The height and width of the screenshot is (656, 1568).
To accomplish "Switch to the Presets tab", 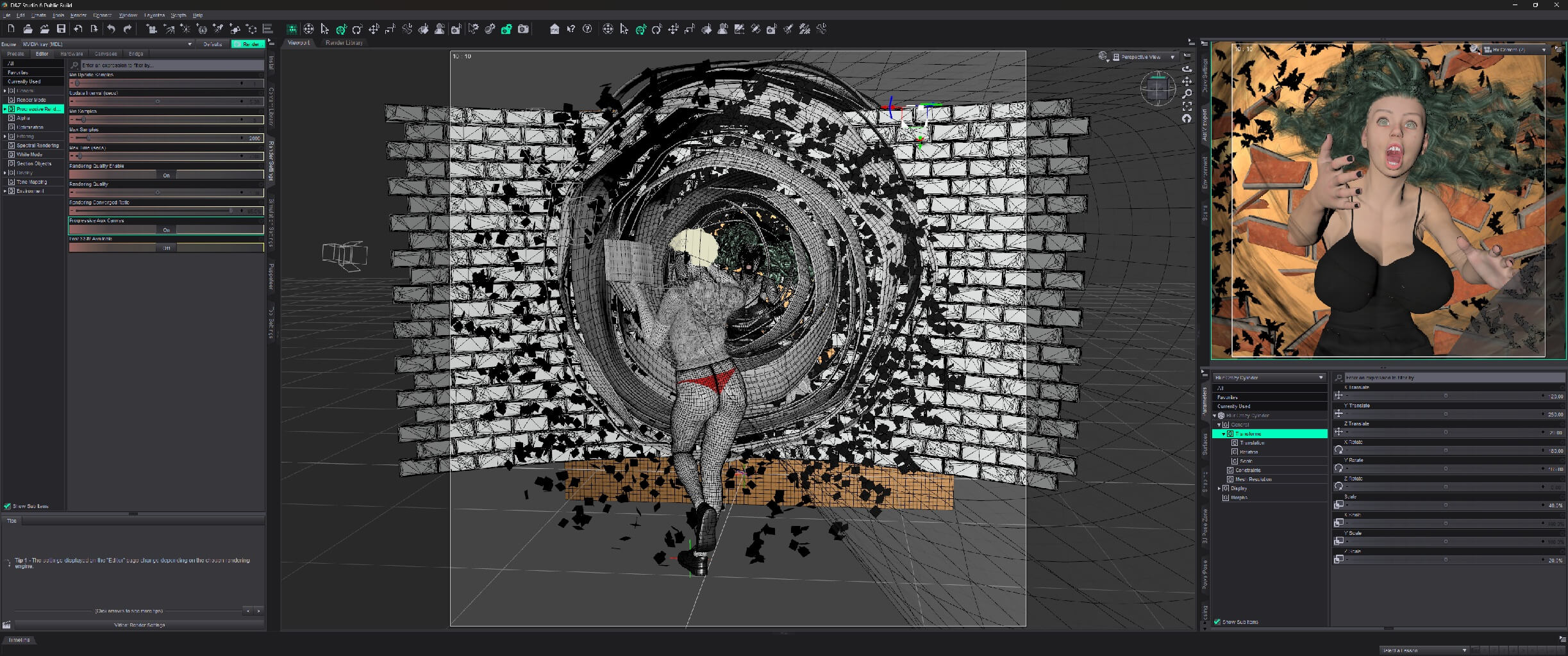I will pos(15,54).
